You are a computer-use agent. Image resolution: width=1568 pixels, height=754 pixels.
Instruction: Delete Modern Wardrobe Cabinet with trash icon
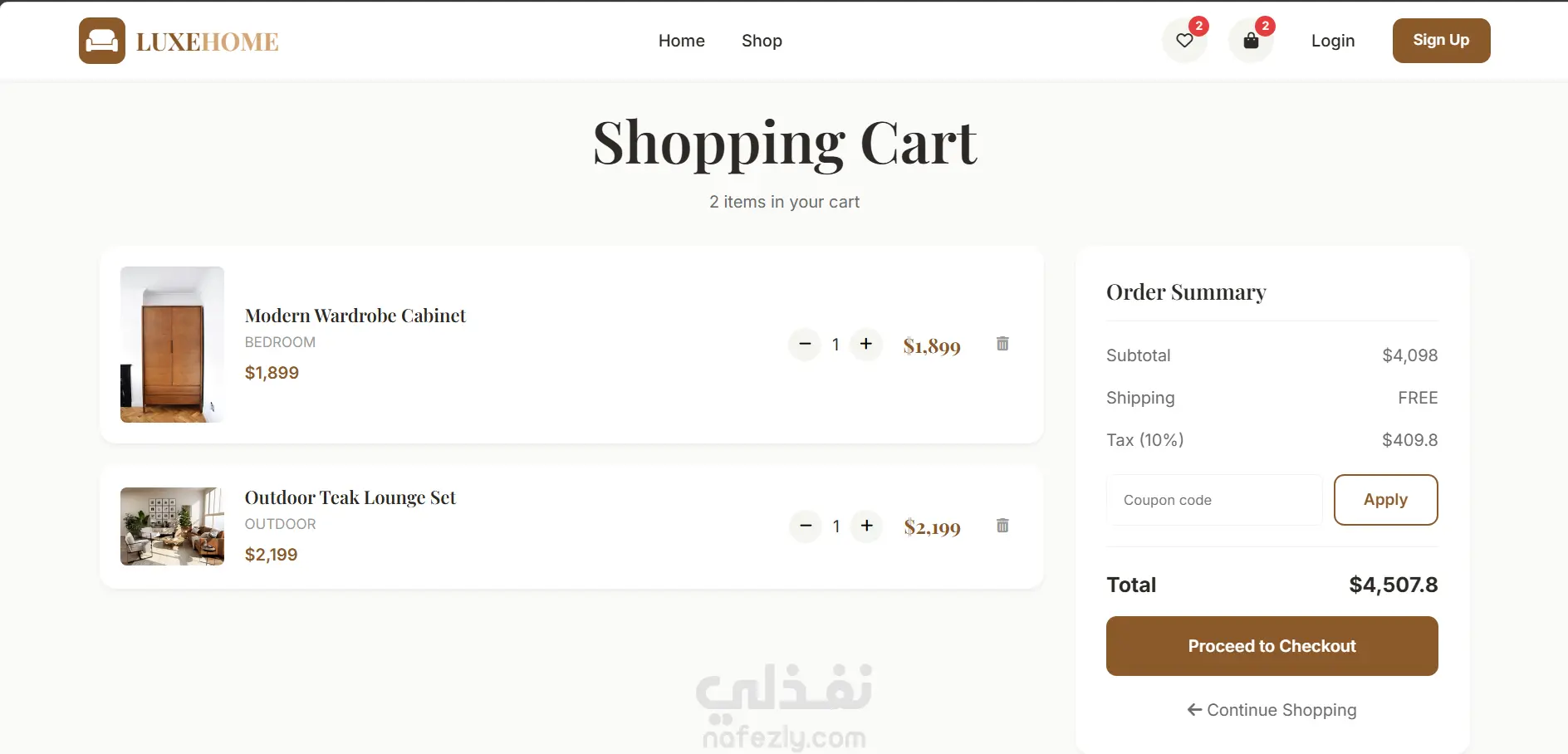pyautogui.click(x=1002, y=344)
